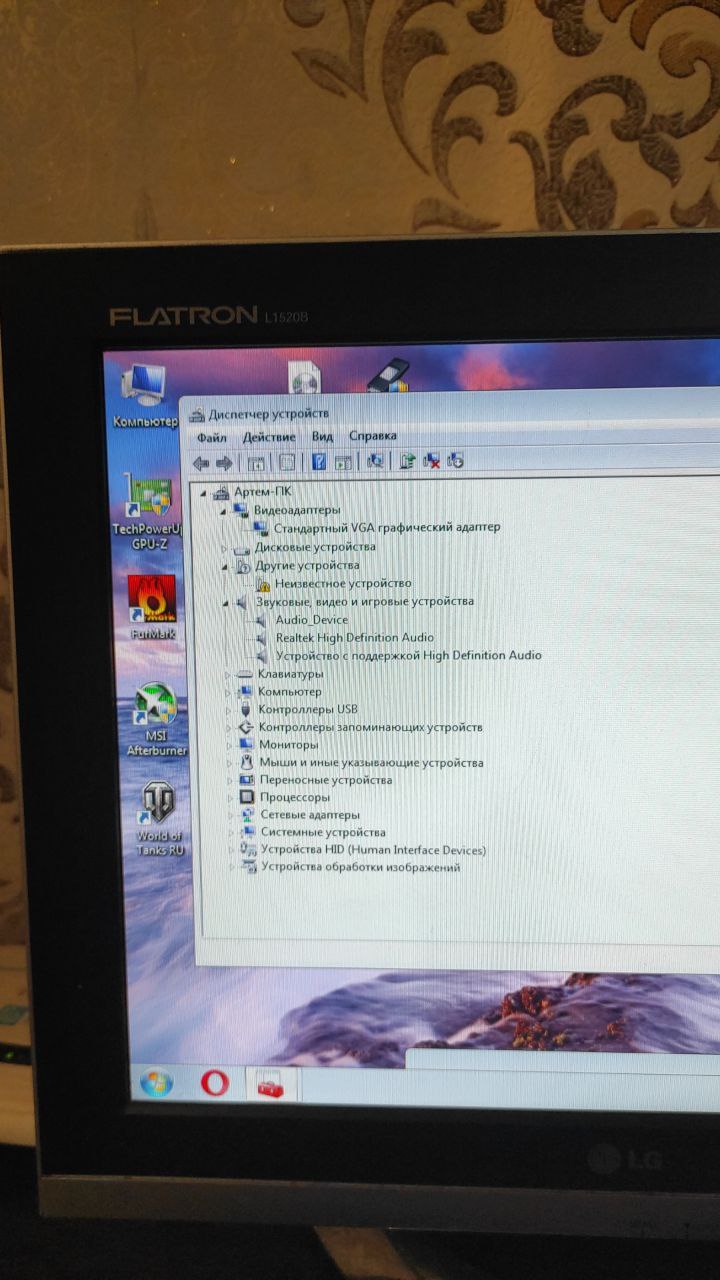Expand Устройства HID (Human Interface Devices)
This screenshot has width=720, height=1280.
pyautogui.click(x=231, y=850)
